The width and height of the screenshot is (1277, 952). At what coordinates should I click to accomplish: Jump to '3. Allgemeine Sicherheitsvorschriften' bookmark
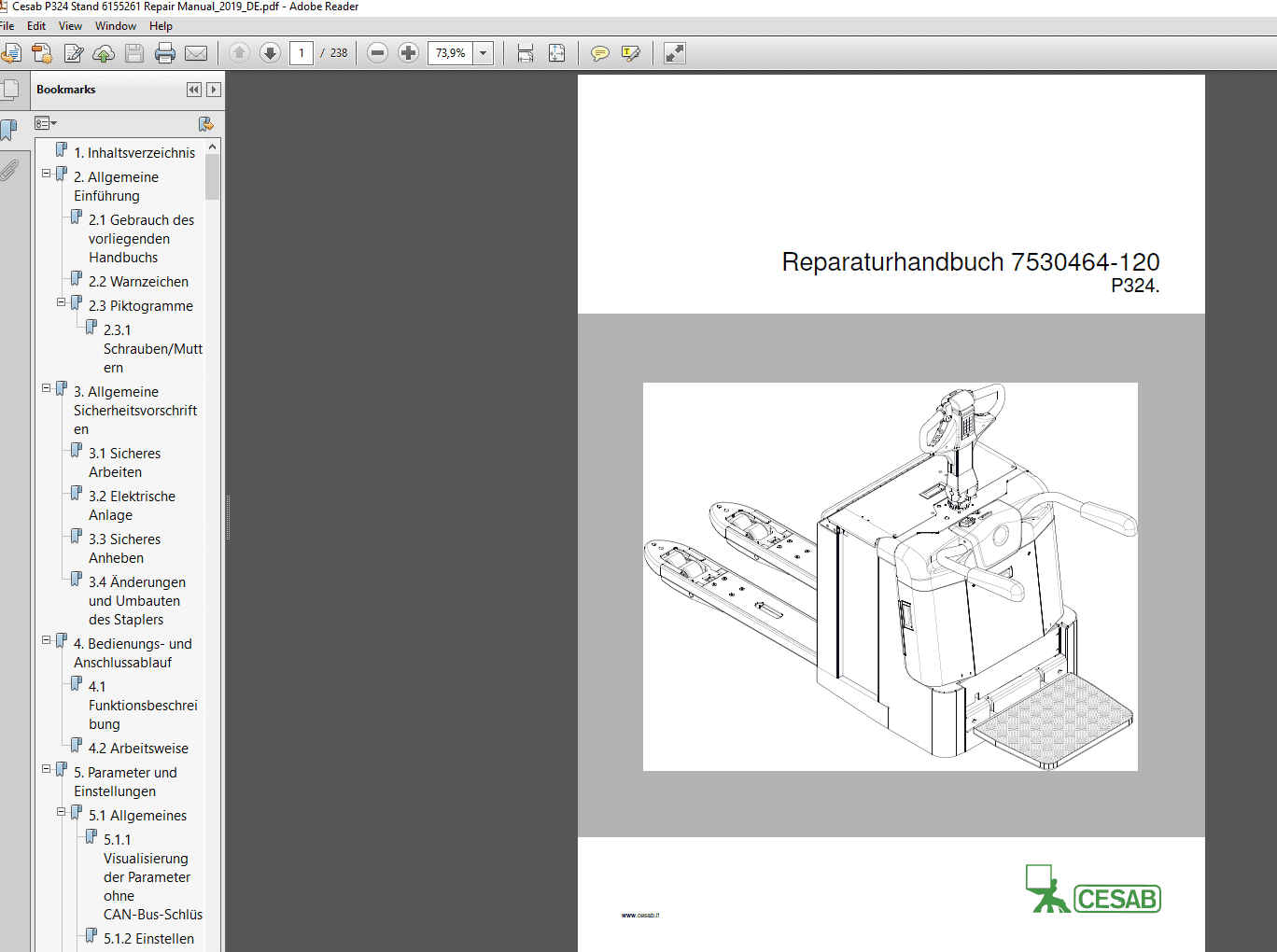(135, 411)
